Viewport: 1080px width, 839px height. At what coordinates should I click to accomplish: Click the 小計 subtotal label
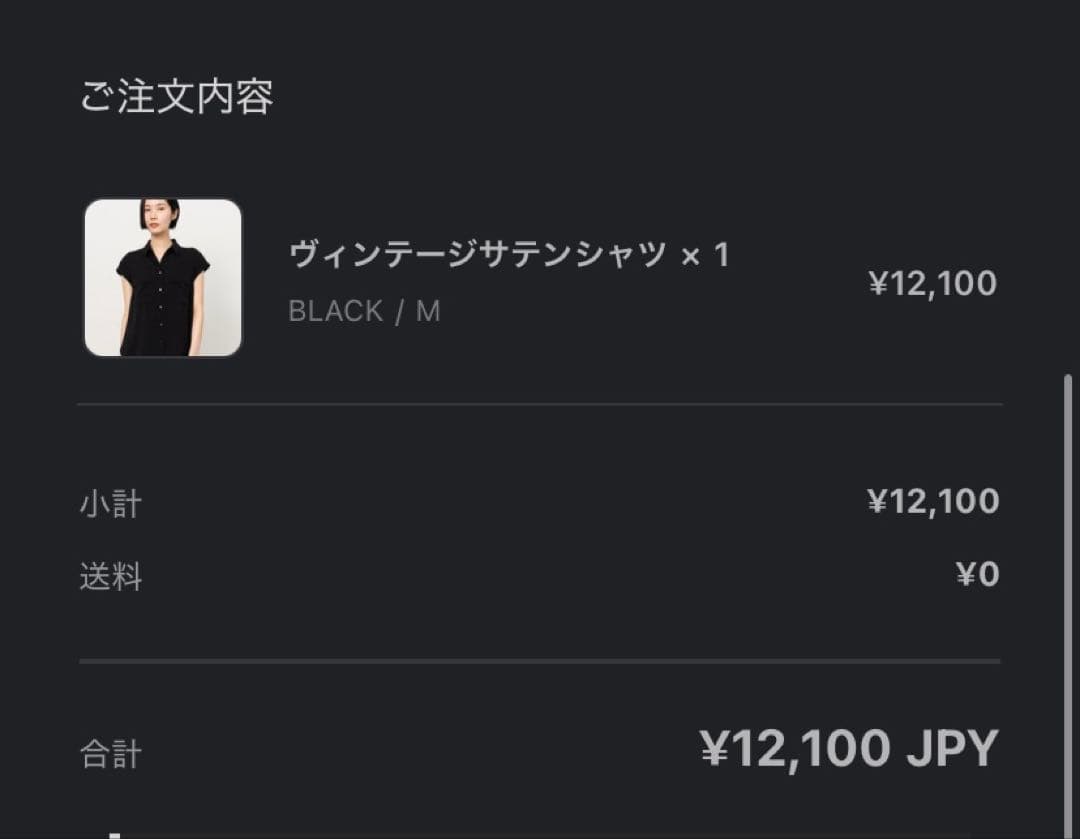[112, 504]
